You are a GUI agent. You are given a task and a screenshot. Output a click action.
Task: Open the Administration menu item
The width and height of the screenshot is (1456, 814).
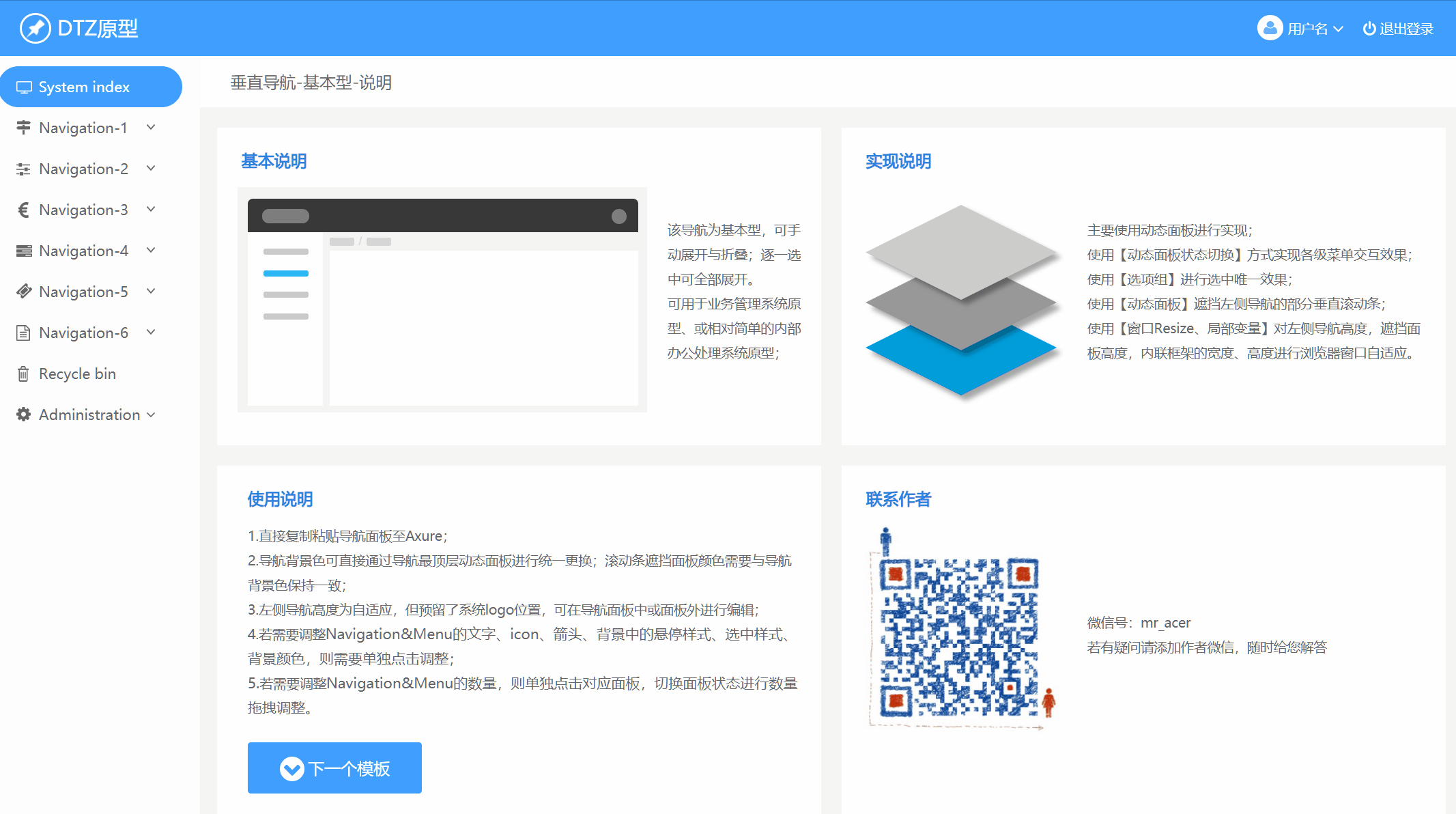[x=91, y=415]
